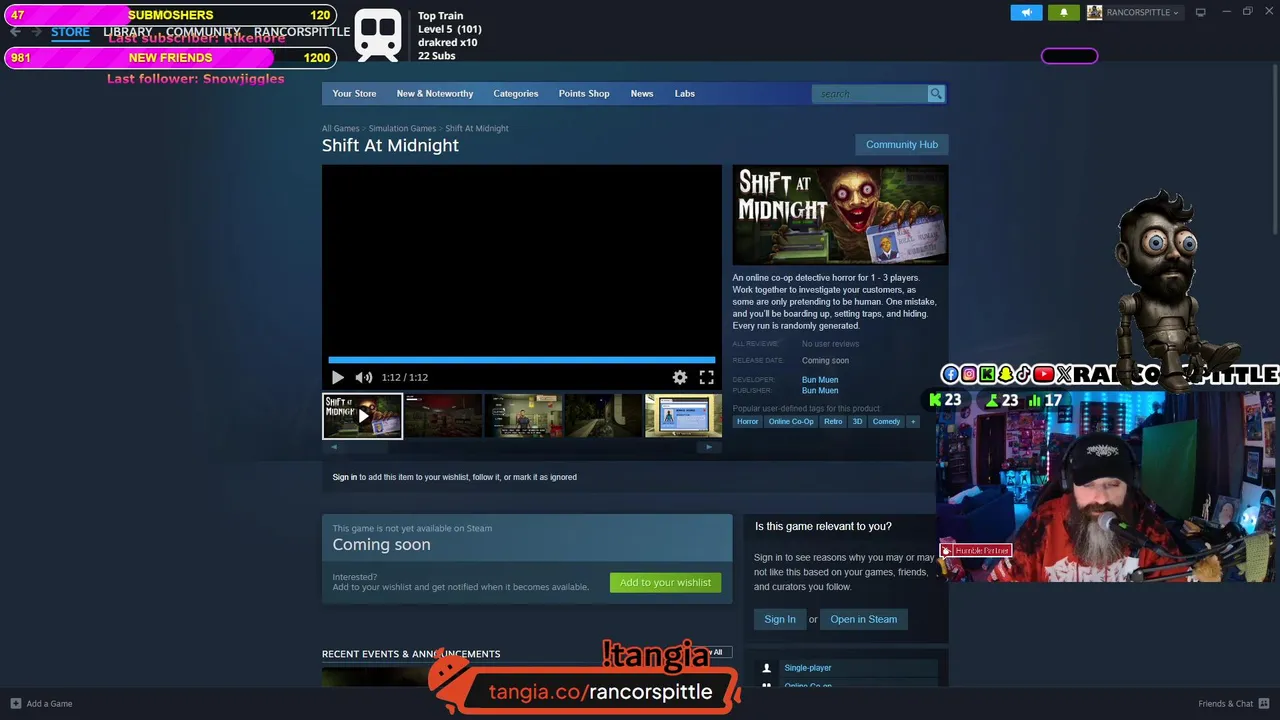Image resolution: width=1280 pixels, height=720 pixels.
Task: Click the Sign in wishlist link
Action: click(344, 477)
